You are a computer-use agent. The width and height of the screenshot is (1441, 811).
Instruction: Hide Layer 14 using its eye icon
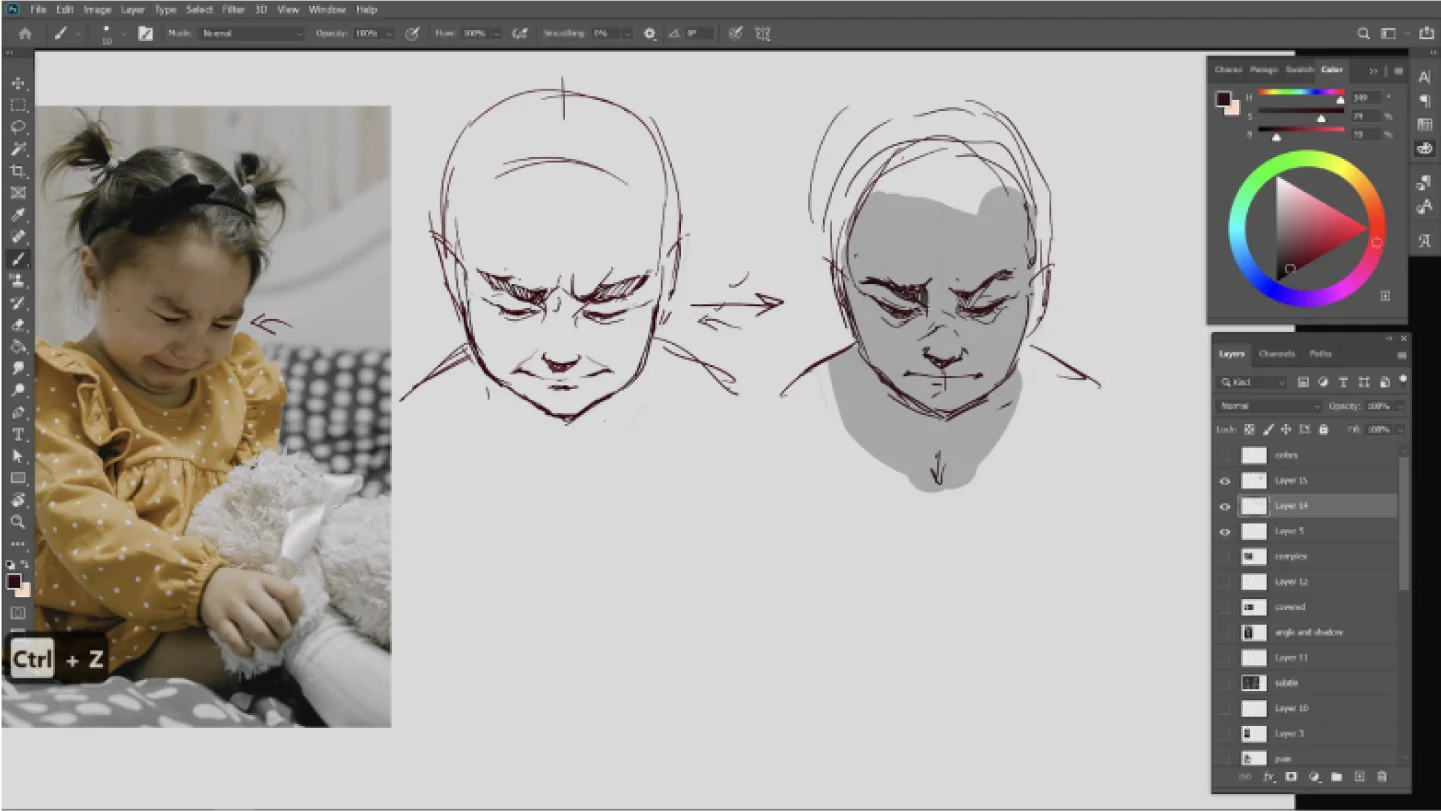point(1225,506)
